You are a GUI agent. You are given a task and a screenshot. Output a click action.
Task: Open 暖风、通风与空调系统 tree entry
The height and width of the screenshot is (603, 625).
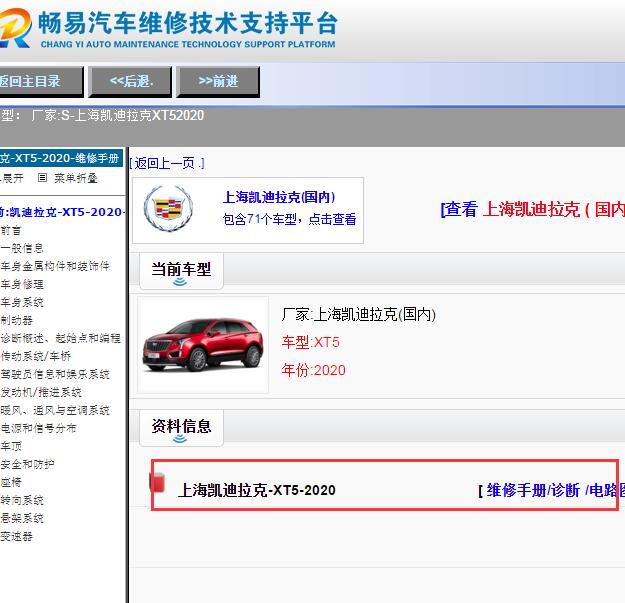click(55, 410)
